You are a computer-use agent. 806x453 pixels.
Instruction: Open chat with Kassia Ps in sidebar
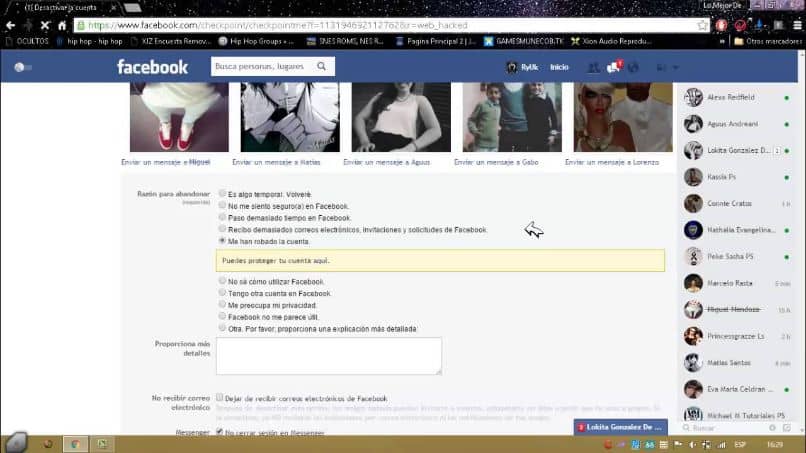click(x=738, y=177)
